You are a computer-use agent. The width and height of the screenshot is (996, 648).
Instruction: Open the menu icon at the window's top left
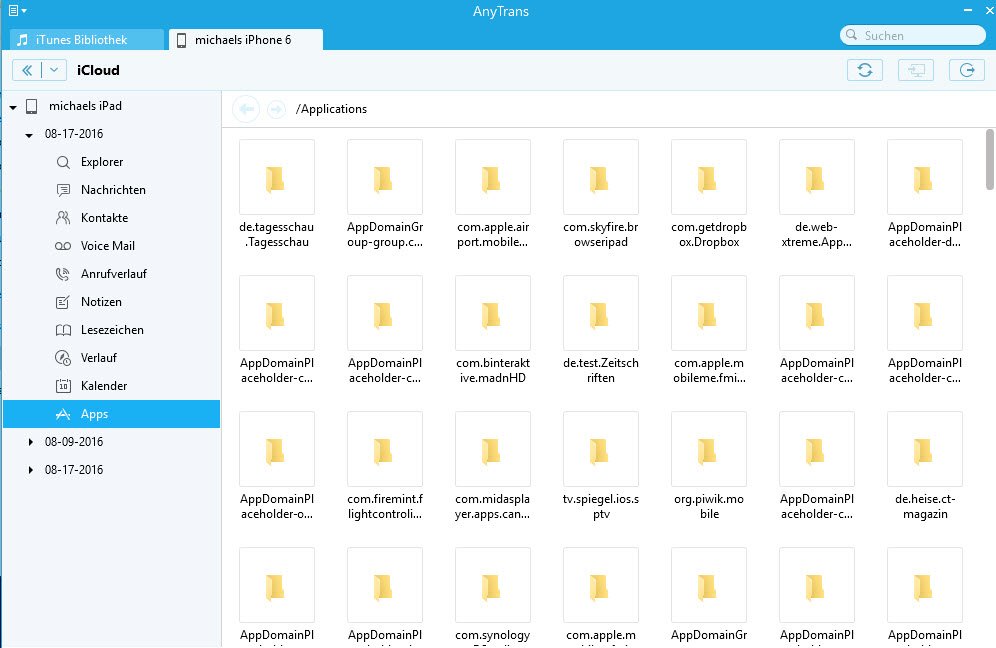click(x=17, y=10)
